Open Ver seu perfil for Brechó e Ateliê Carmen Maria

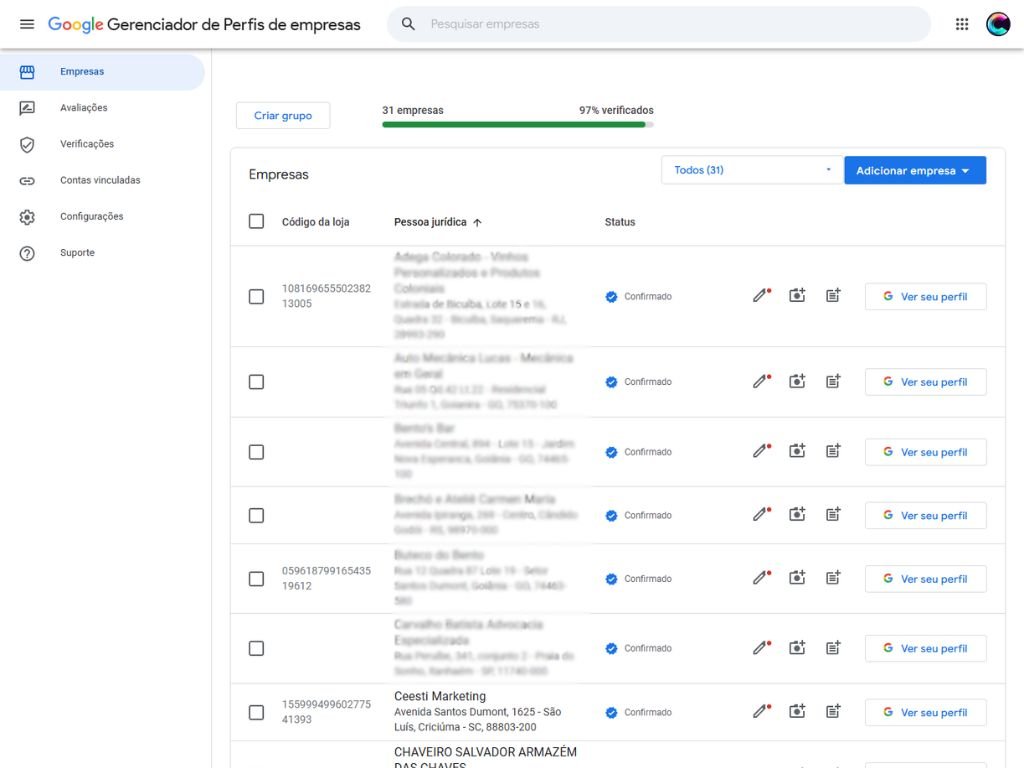click(x=925, y=514)
